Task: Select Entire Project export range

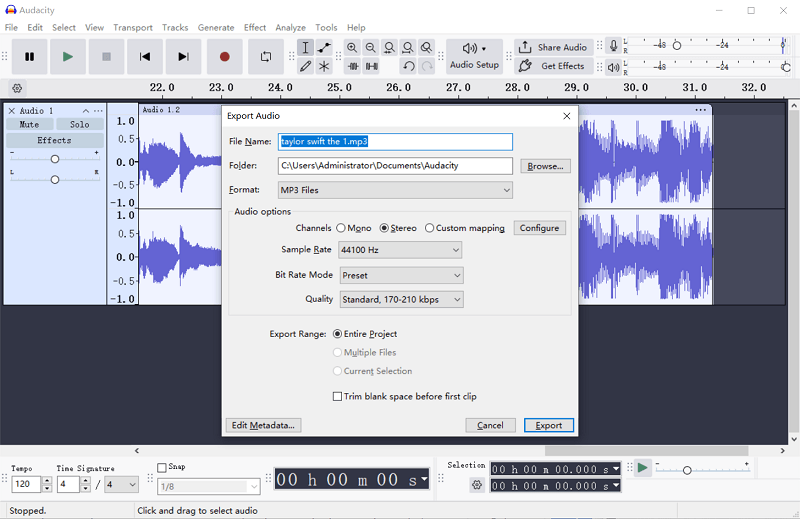Action: pyautogui.click(x=365, y=334)
